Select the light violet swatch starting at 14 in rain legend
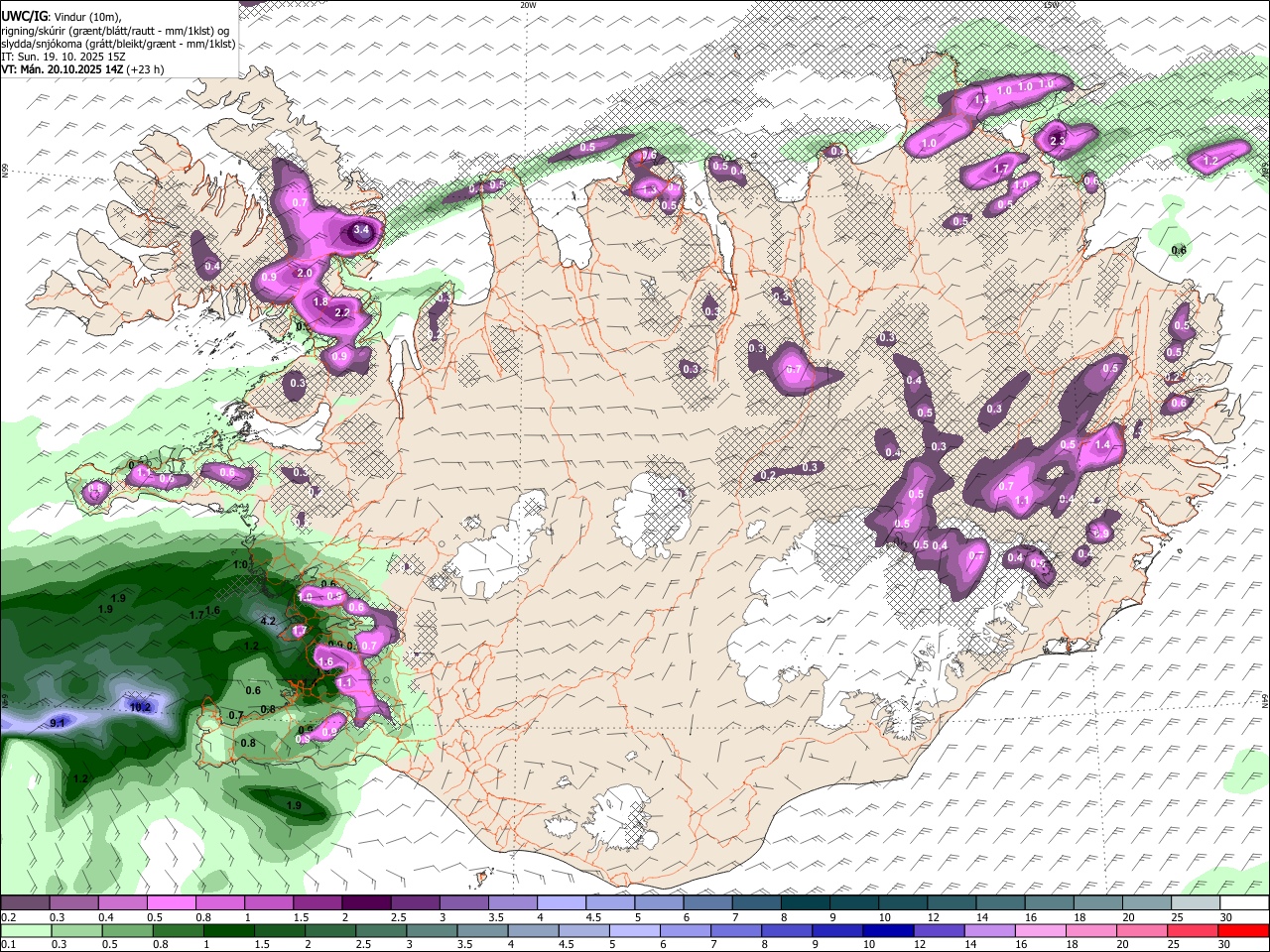The image size is (1270, 952). (989, 930)
